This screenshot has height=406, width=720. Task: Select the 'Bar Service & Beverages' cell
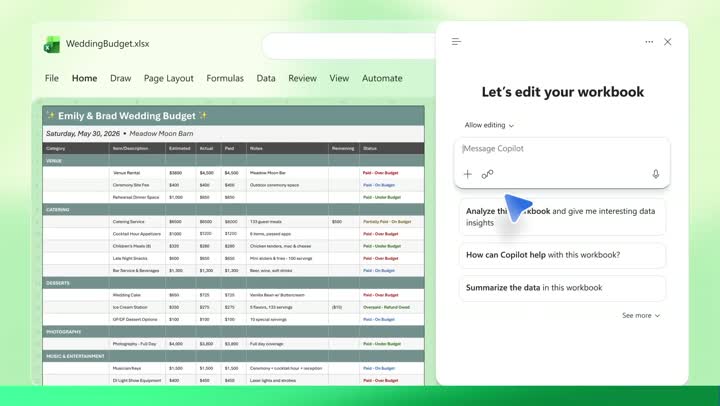pos(137,271)
